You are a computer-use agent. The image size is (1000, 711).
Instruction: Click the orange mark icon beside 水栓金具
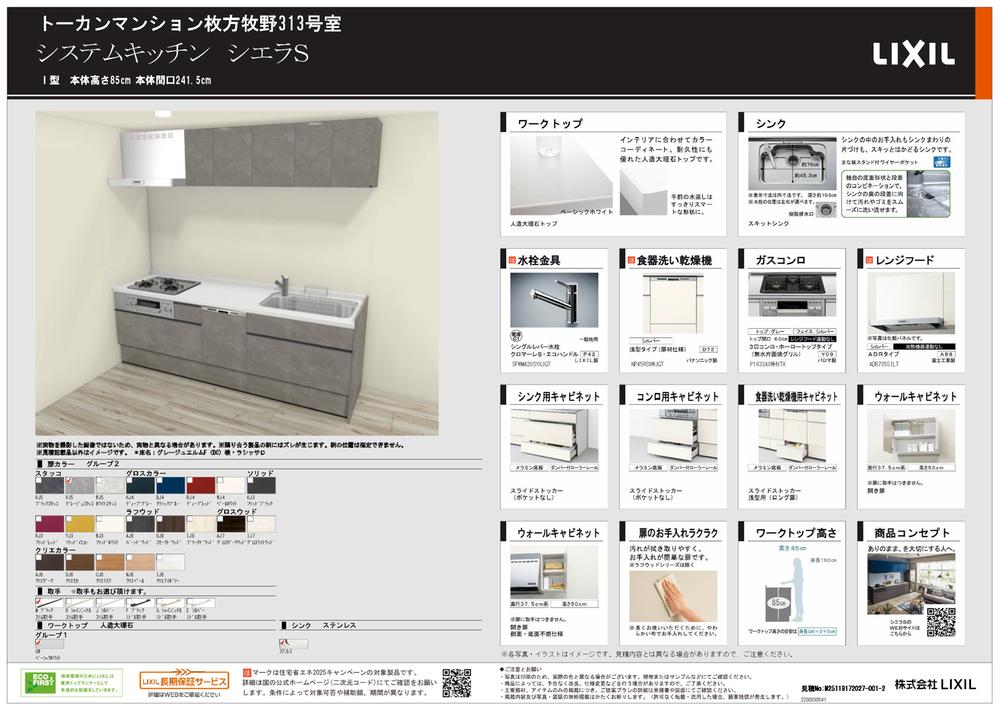point(514,260)
